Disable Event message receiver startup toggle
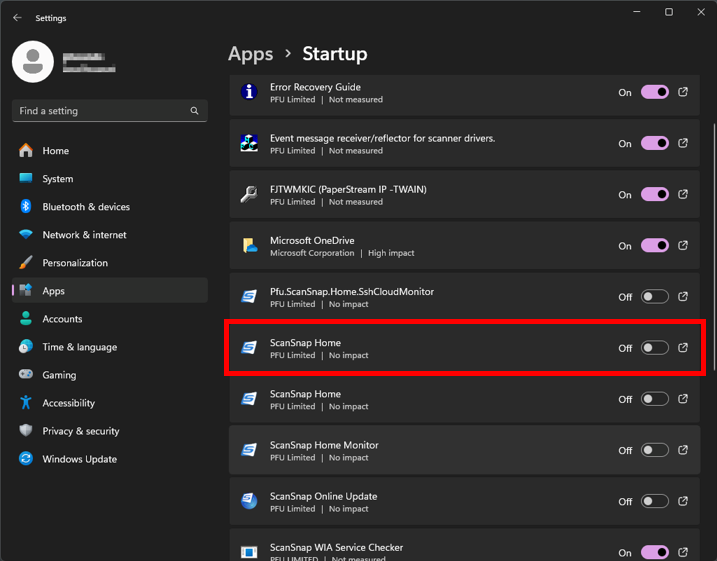 coord(655,143)
